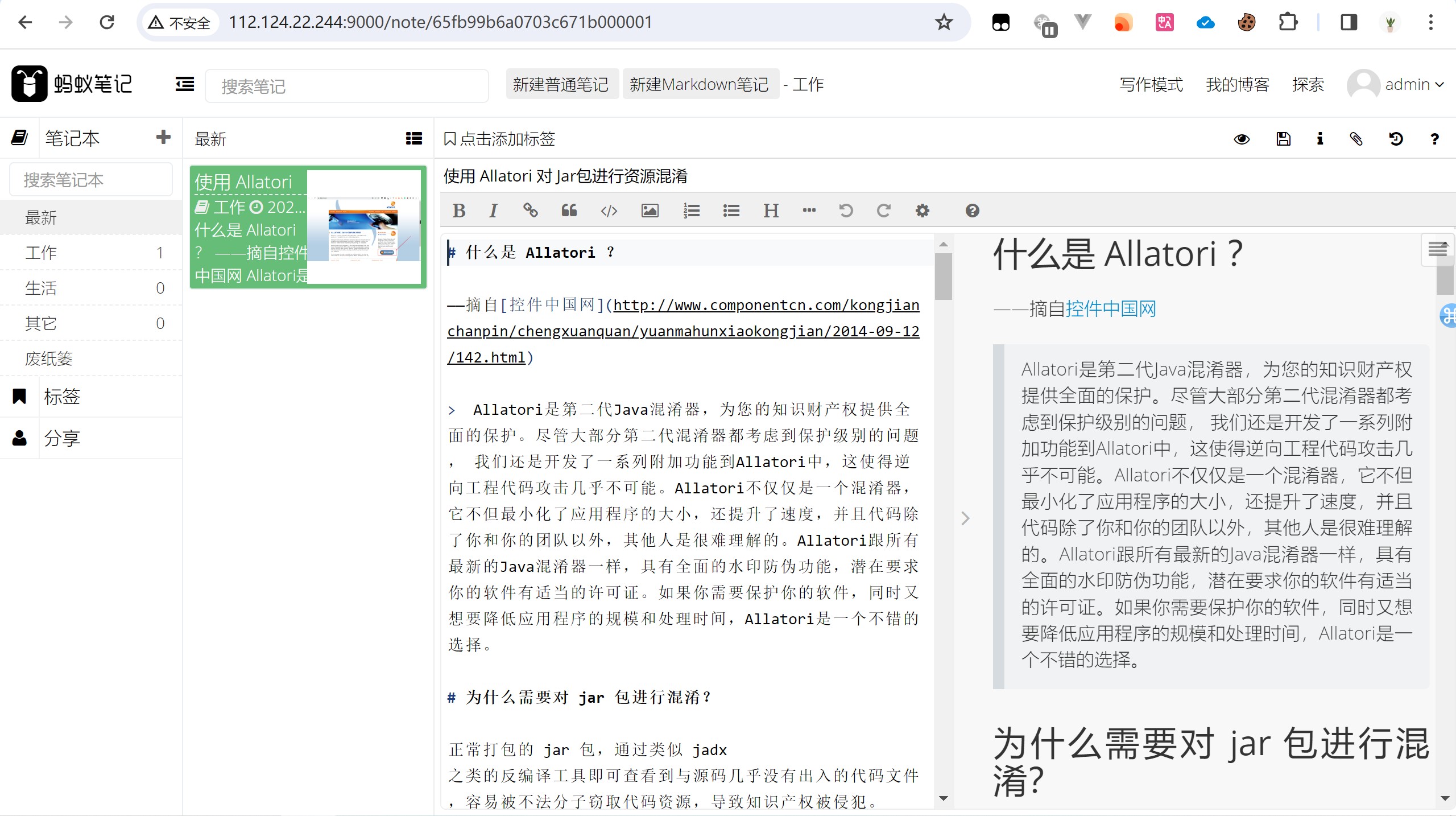Click the note title field

(944, 176)
